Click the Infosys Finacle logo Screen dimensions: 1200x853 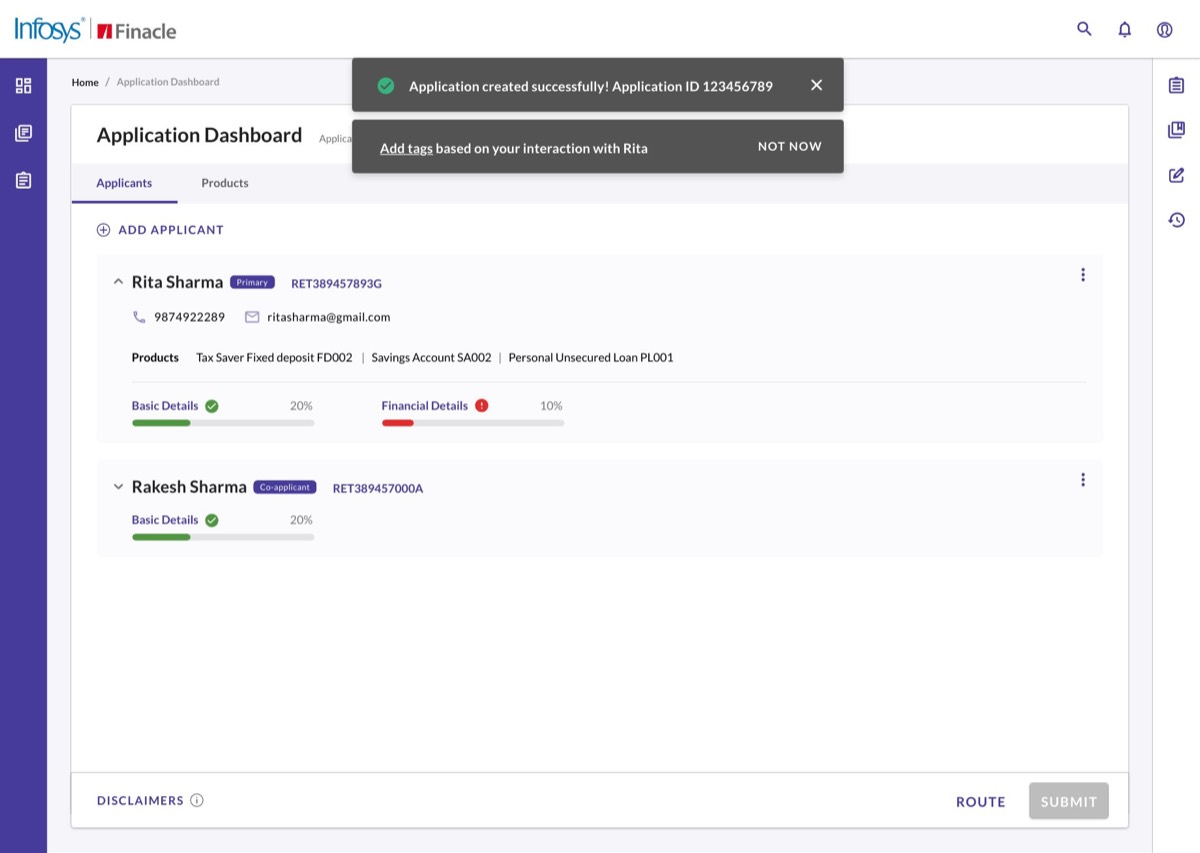(95, 30)
